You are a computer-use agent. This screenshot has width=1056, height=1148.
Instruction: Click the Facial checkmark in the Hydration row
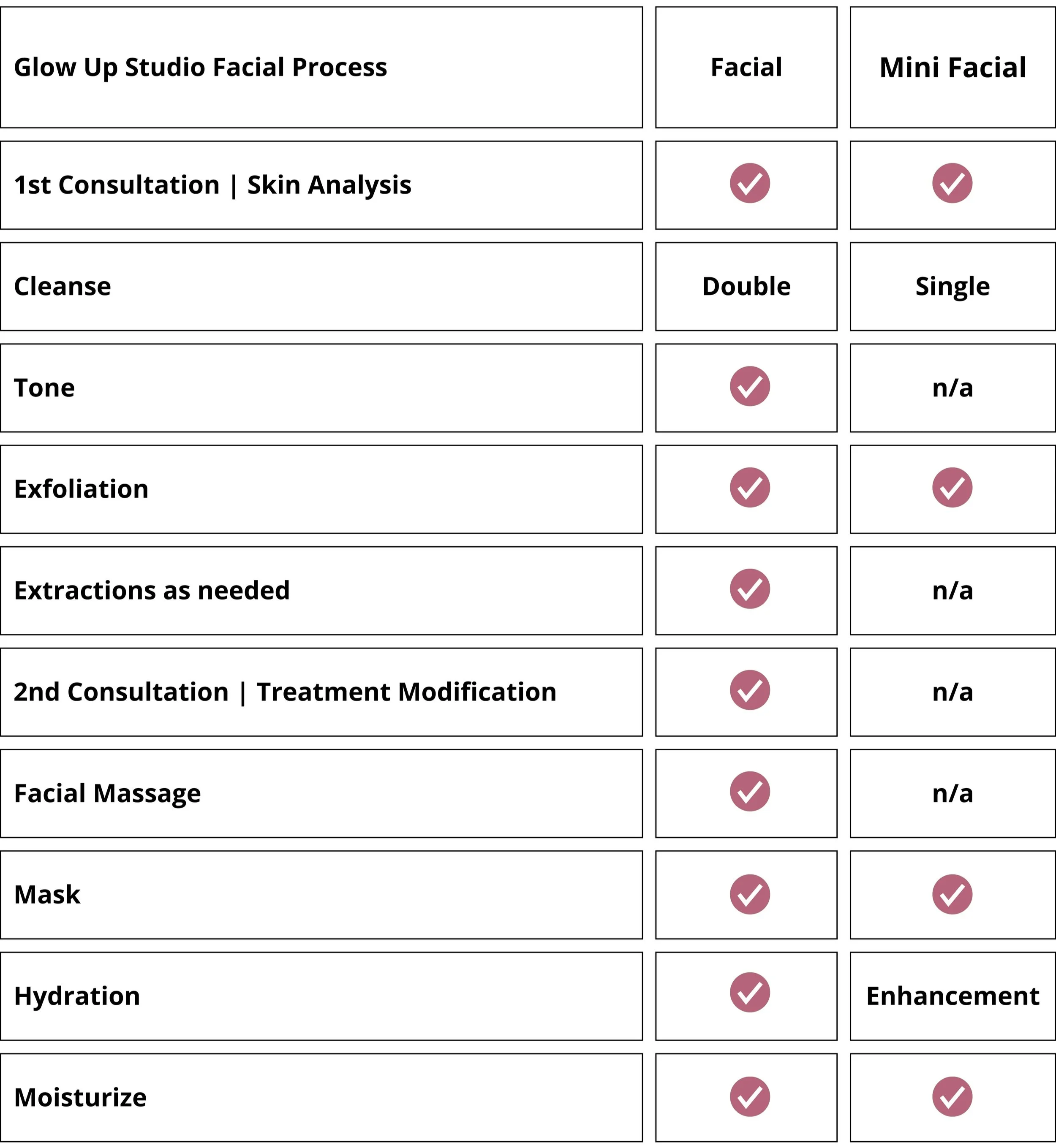[x=750, y=992]
